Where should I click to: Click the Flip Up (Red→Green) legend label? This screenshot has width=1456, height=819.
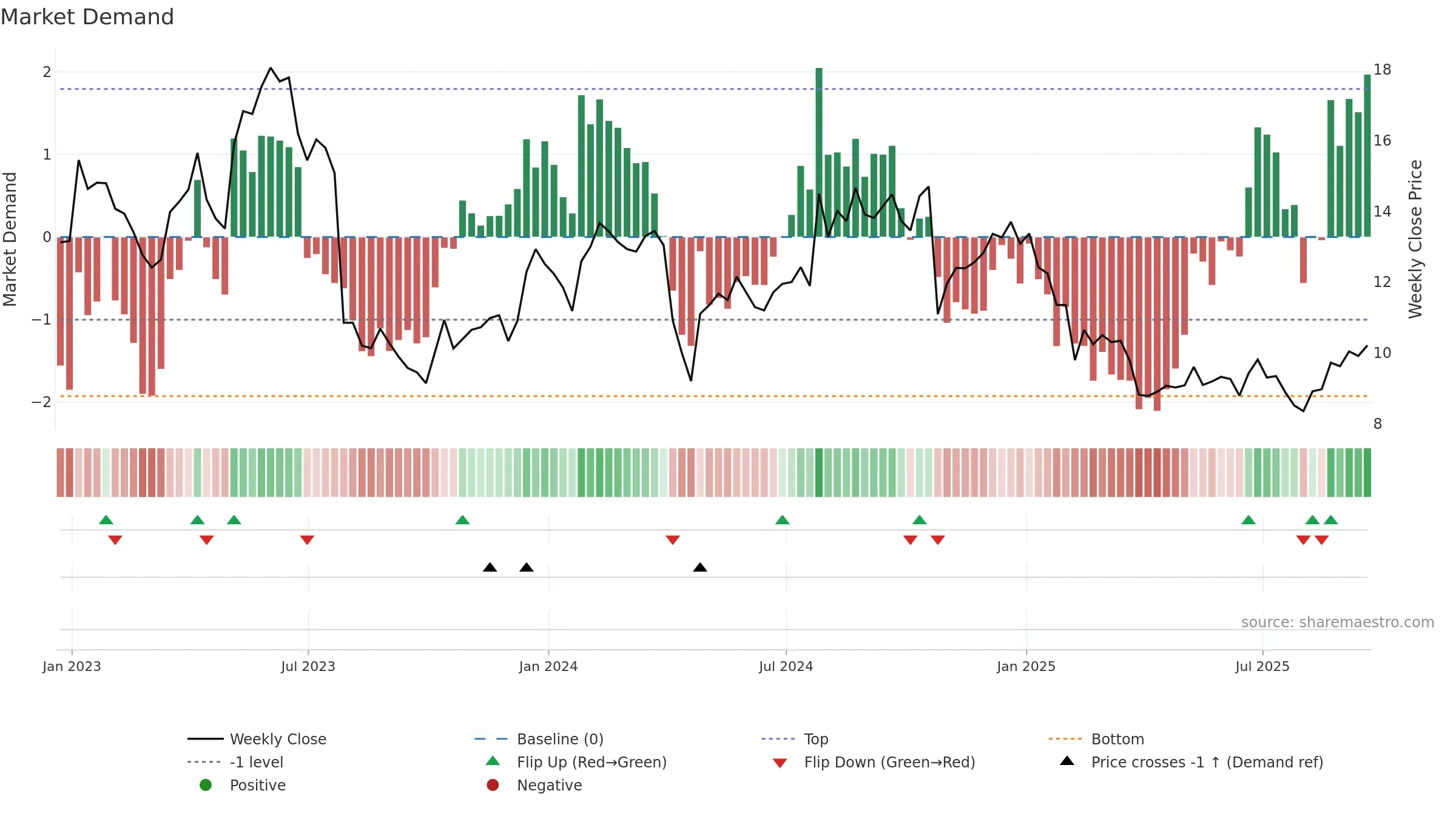(x=591, y=762)
